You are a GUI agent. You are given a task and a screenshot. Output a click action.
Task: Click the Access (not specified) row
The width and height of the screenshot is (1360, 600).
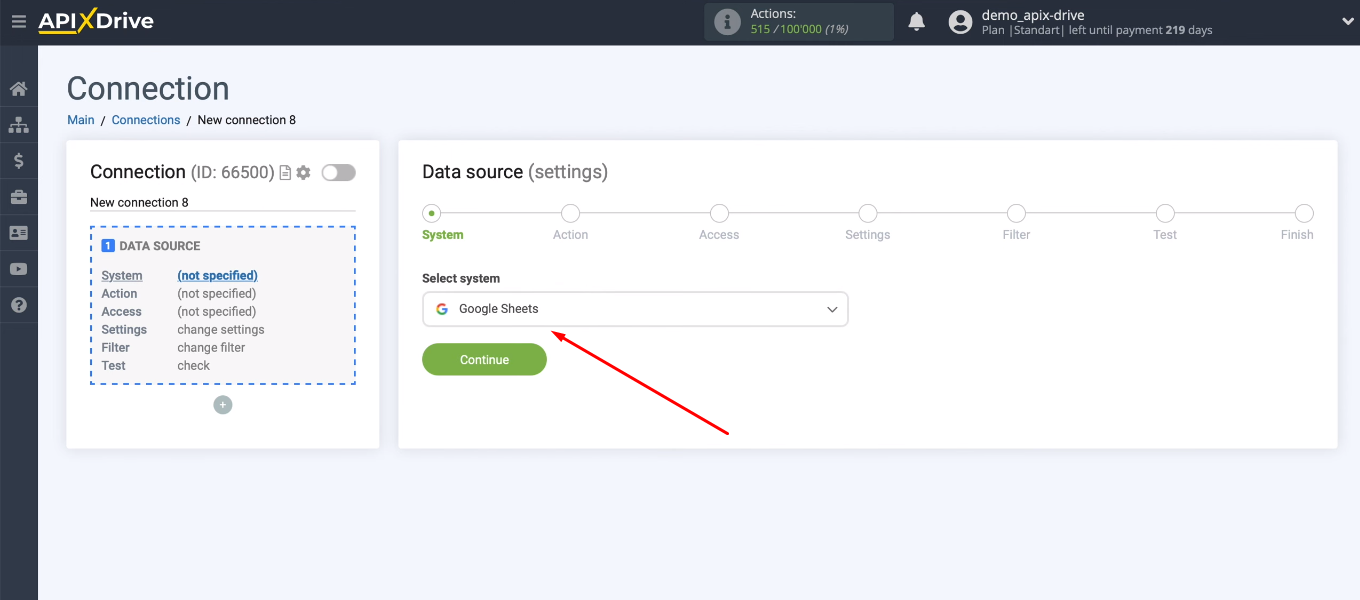(179, 312)
